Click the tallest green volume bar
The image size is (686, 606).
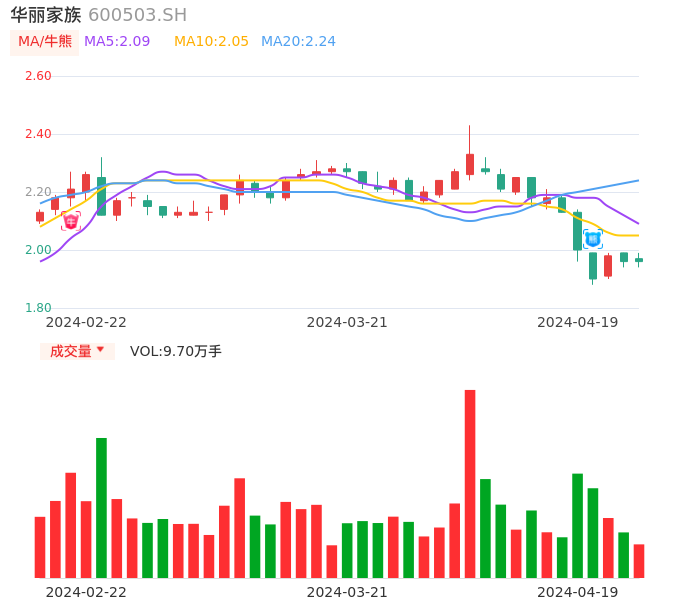[x=102, y=508]
